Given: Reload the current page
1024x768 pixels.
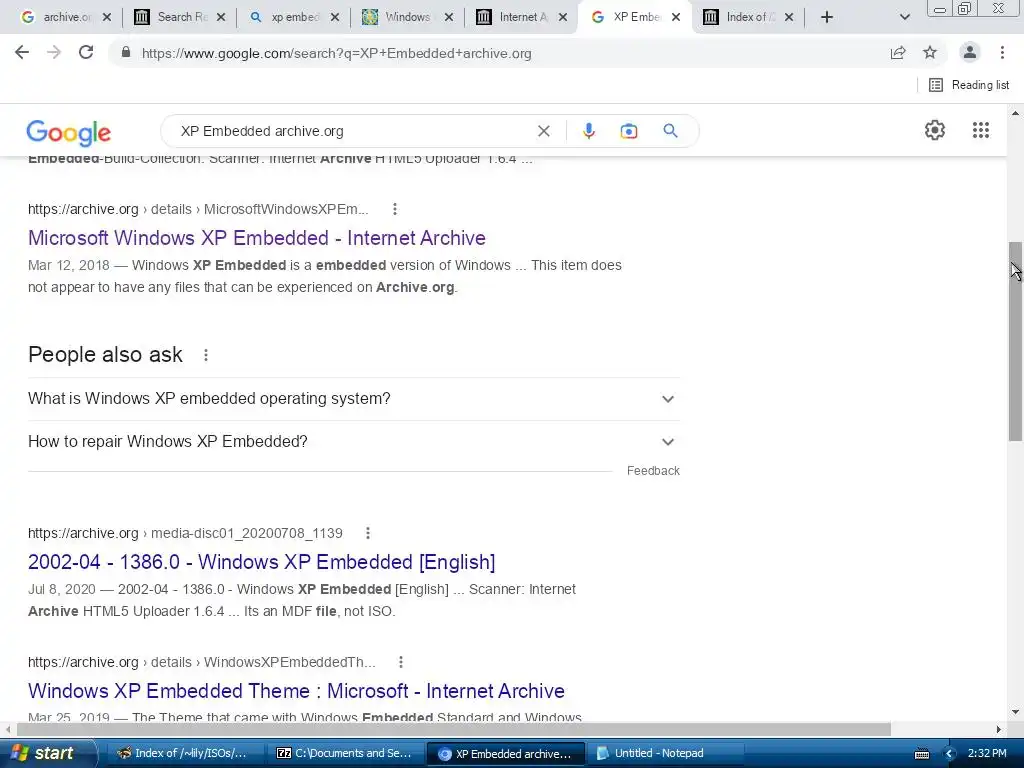Looking at the screenshot, I should tap(86, 53).
